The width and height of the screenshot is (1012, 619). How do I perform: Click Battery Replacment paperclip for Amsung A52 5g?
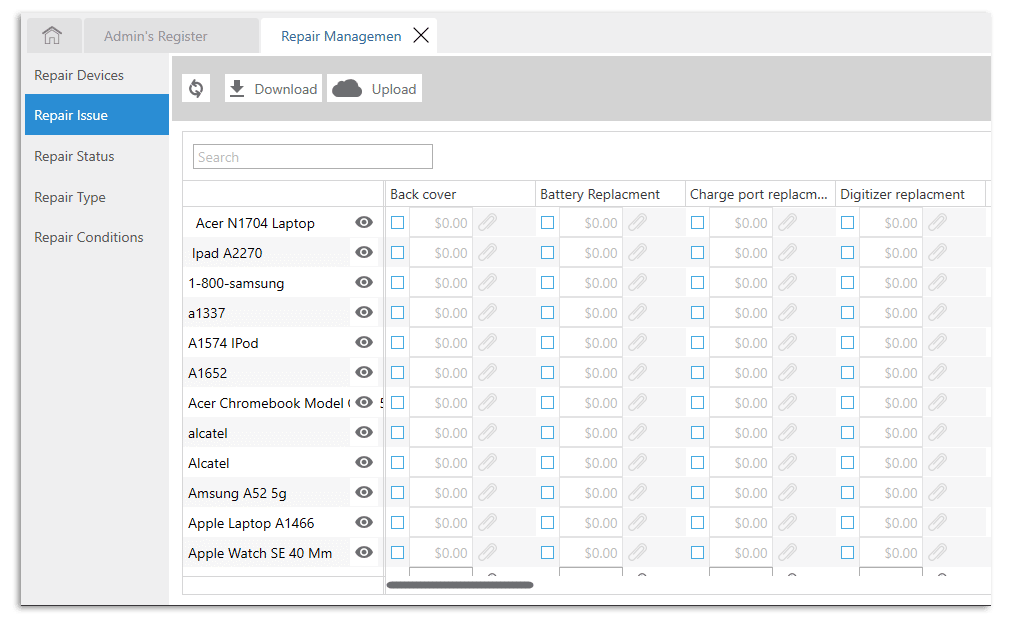click(x=638, y=492)
